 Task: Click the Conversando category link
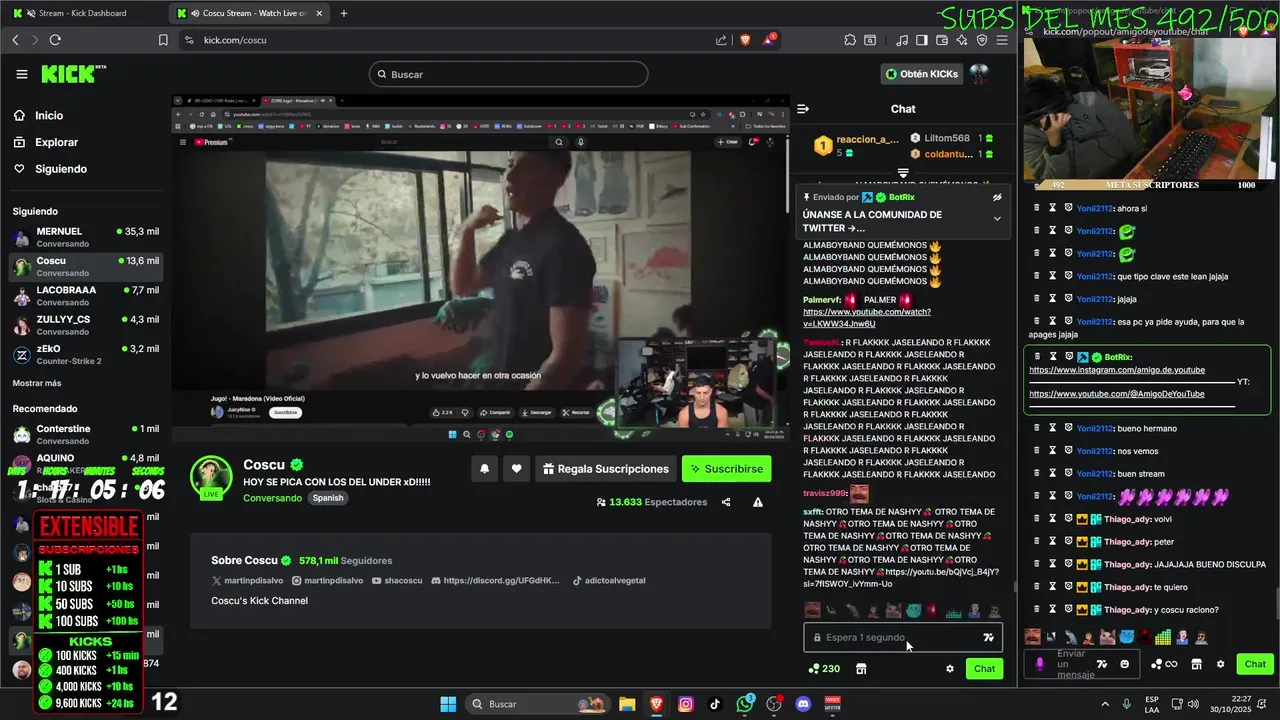pos(272,498)
